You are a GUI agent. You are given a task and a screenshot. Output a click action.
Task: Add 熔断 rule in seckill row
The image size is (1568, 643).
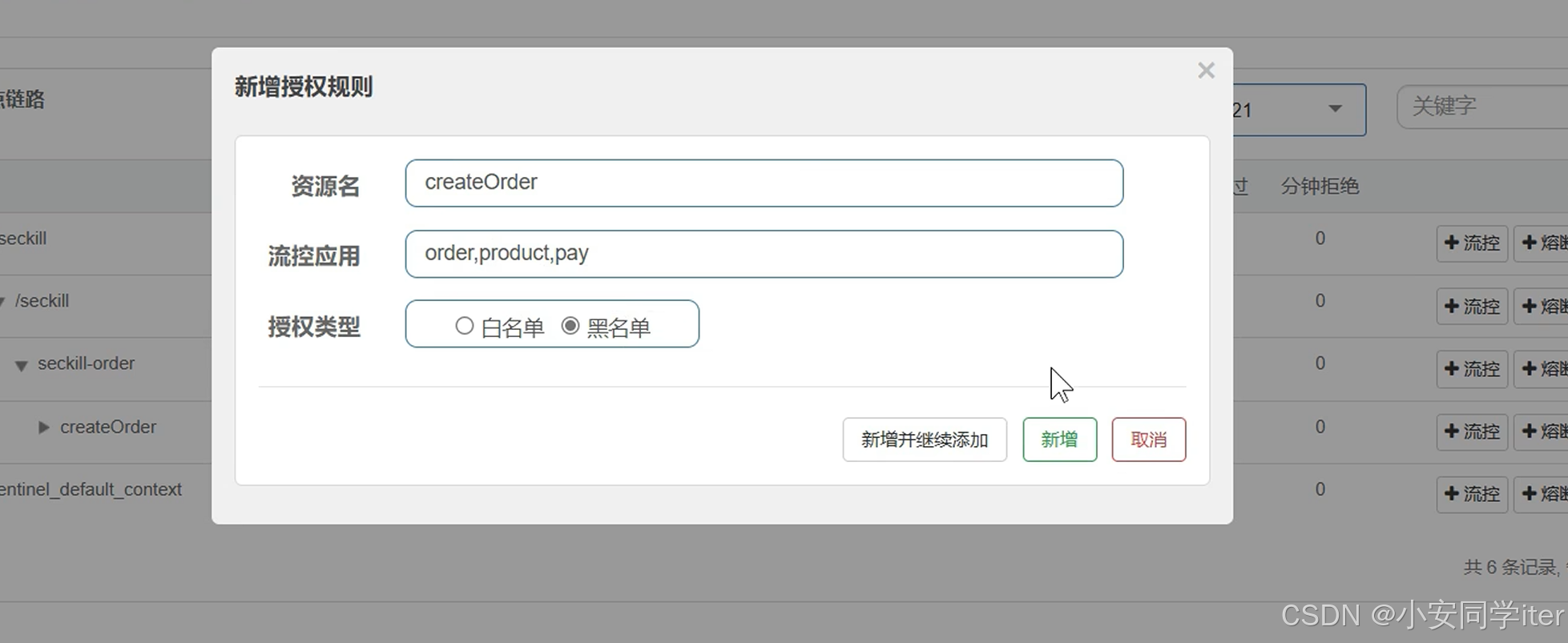point(1542,243)
